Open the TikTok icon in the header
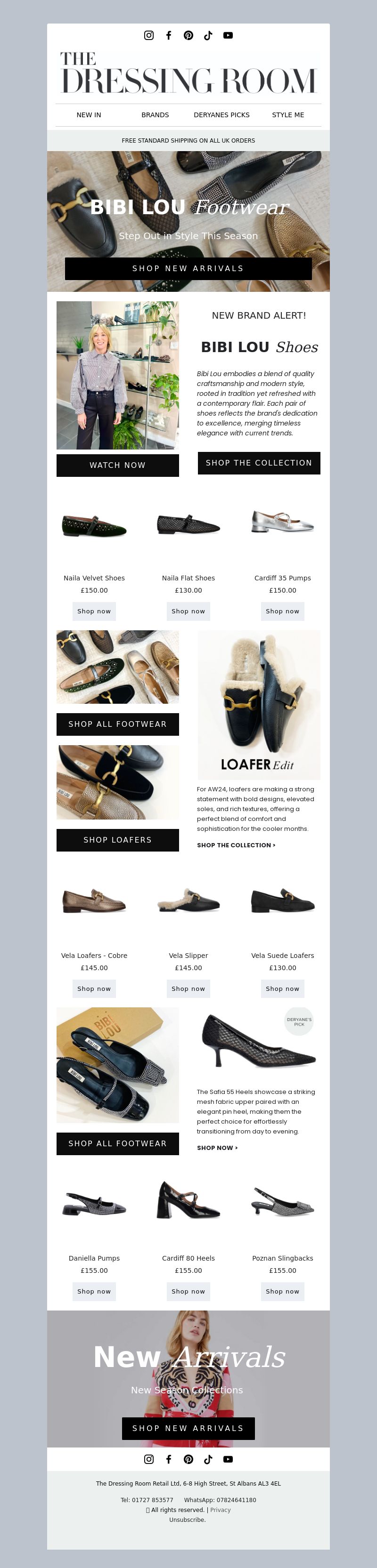377x1568 pixels. pos(208,35)
